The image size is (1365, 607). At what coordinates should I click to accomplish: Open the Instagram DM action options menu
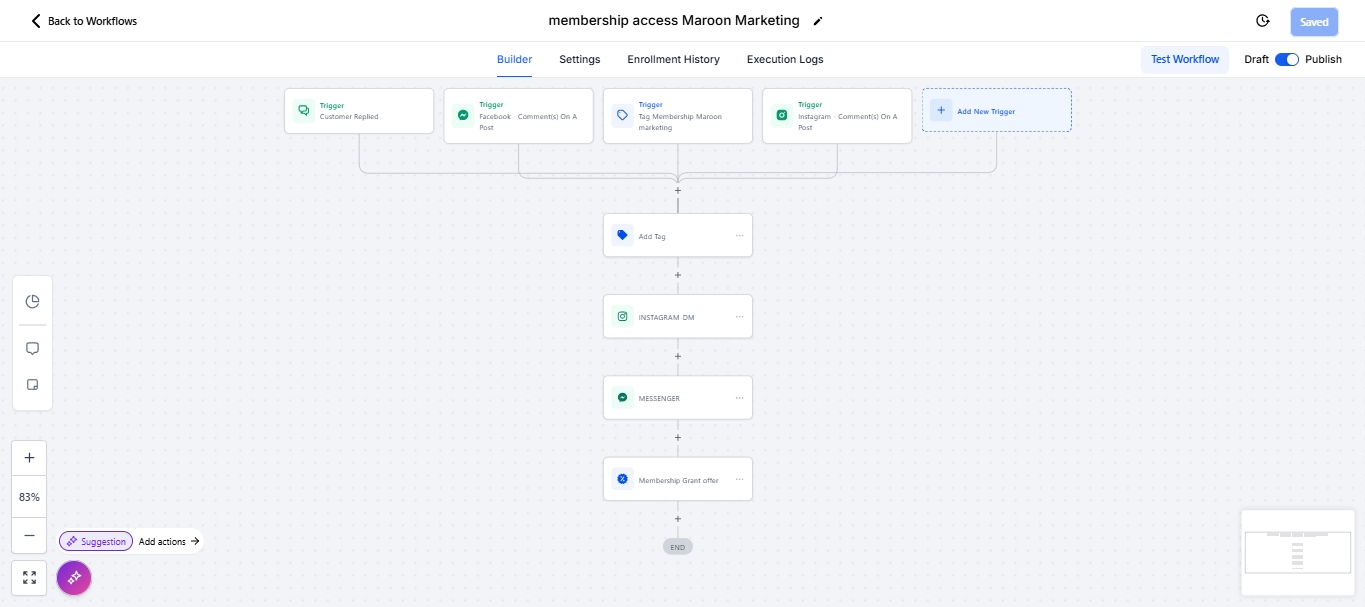pos(740,317)
